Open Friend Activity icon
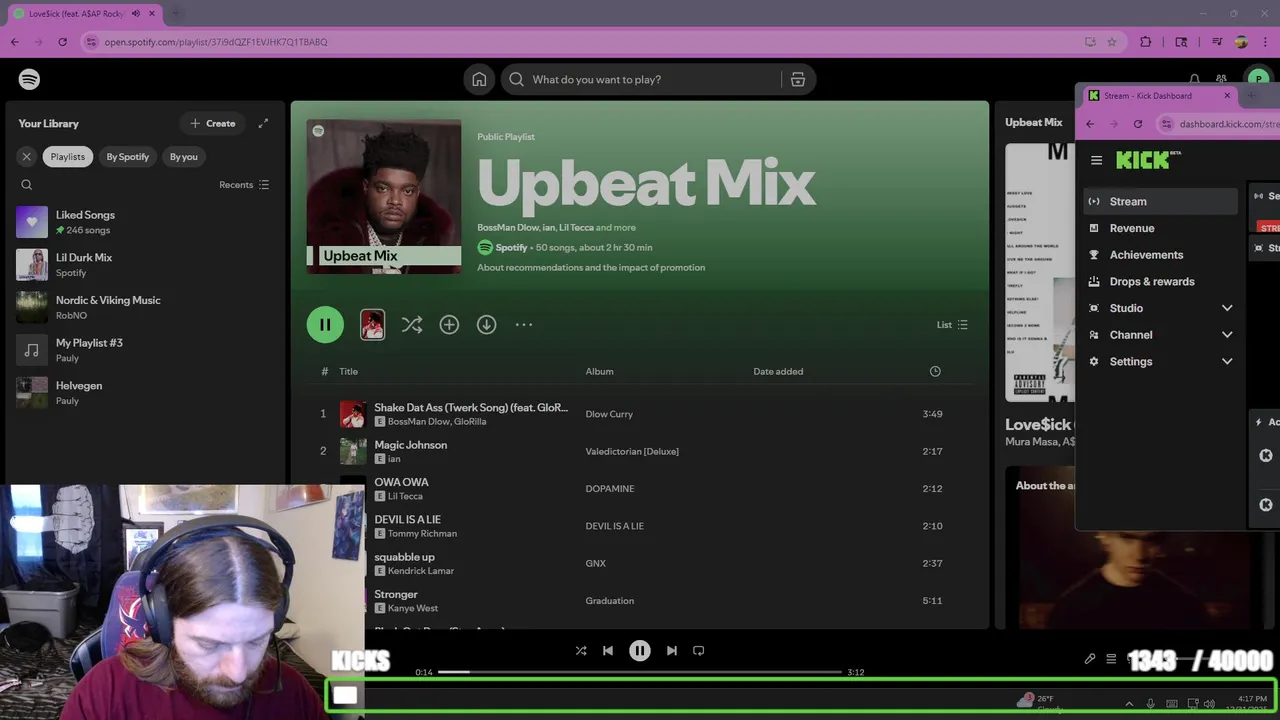Viewport: 1280px width, 720px height. [1221, 79]
